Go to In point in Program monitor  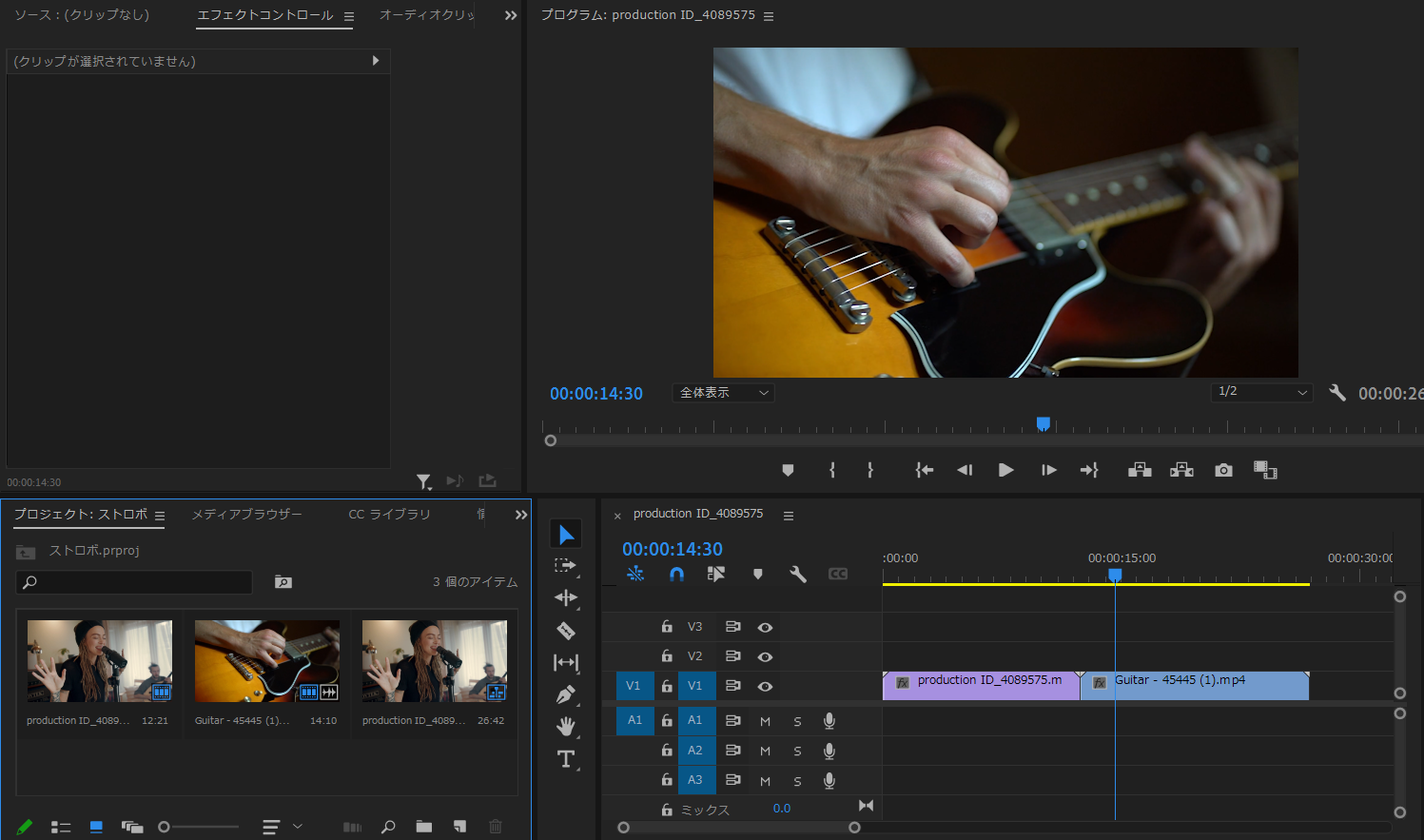pyautogui.click(x=924, y=470)
